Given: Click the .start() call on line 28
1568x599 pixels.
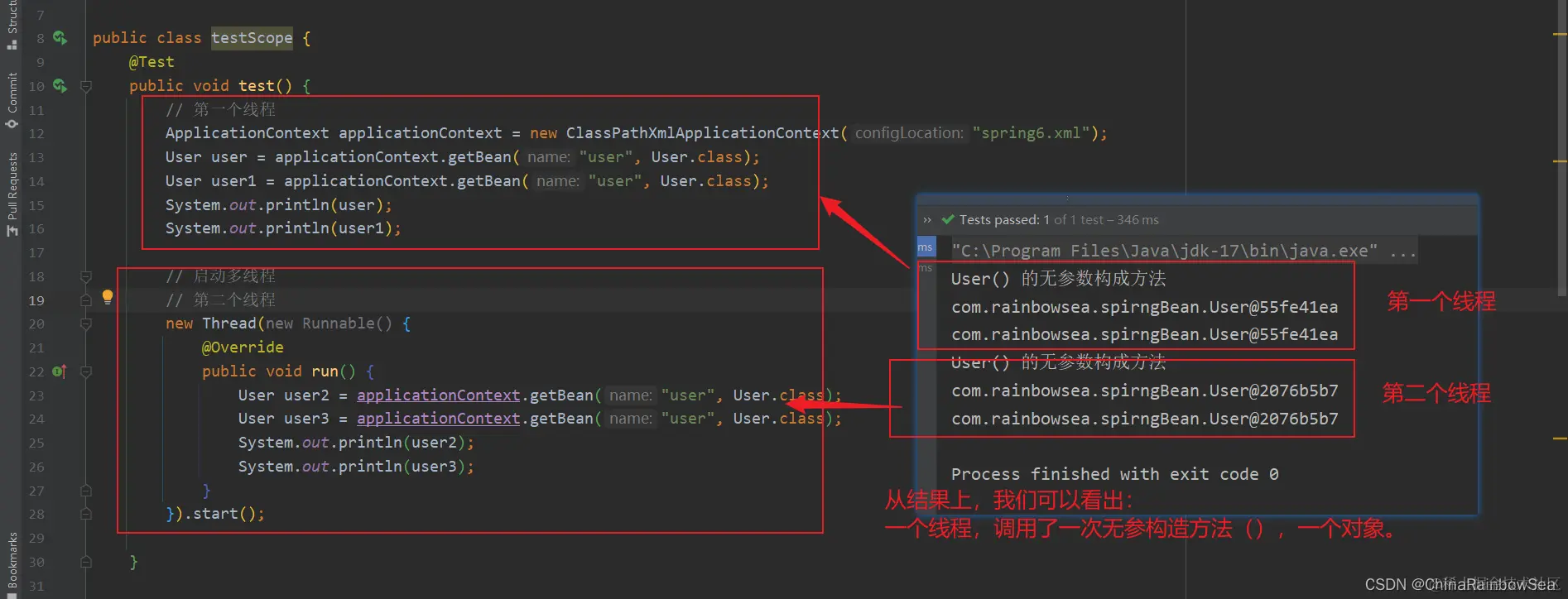Looking at the screenshot, I should pyautogui.click(x=224, y=514).
